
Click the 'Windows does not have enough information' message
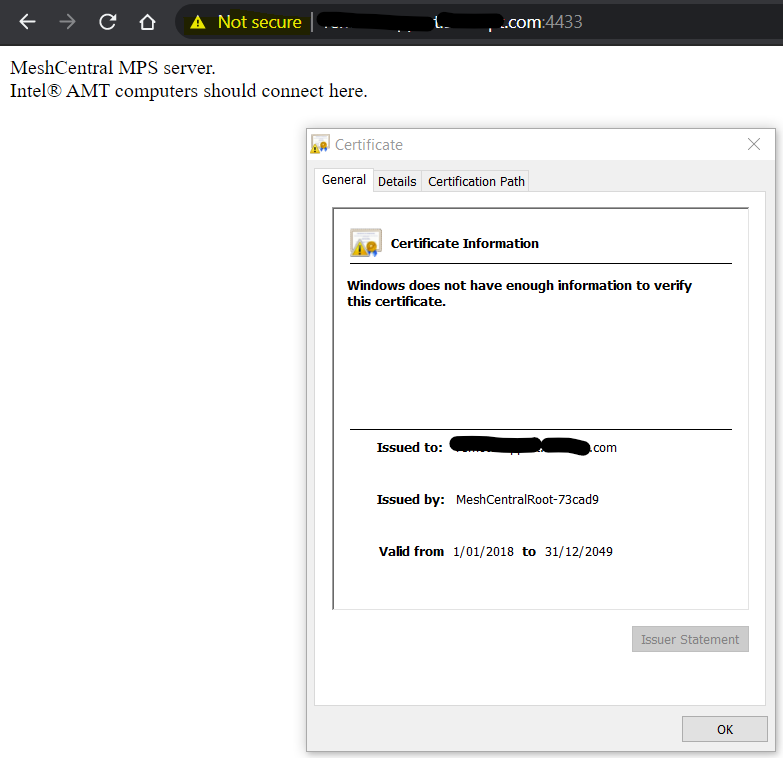[519, 293]
